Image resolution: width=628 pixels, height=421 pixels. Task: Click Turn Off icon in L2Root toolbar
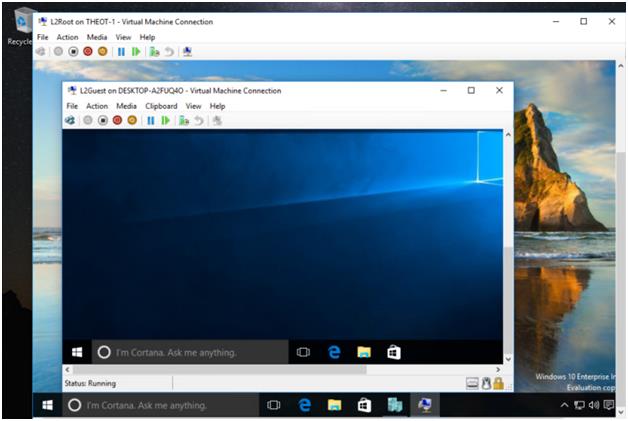[x=73, y=51]
